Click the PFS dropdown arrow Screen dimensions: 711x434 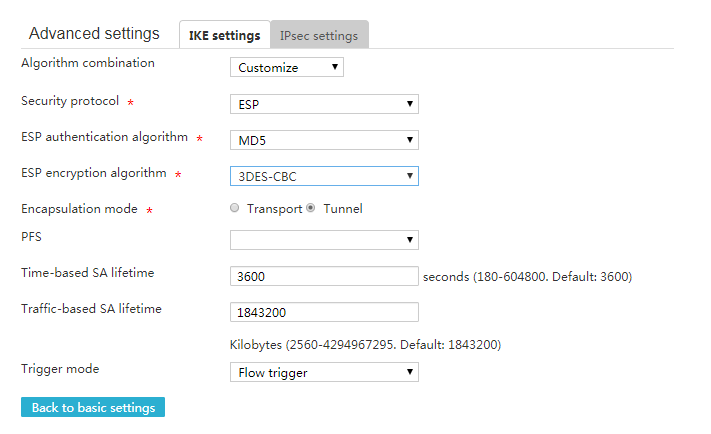pyautogui.click(x=410, y=239)
